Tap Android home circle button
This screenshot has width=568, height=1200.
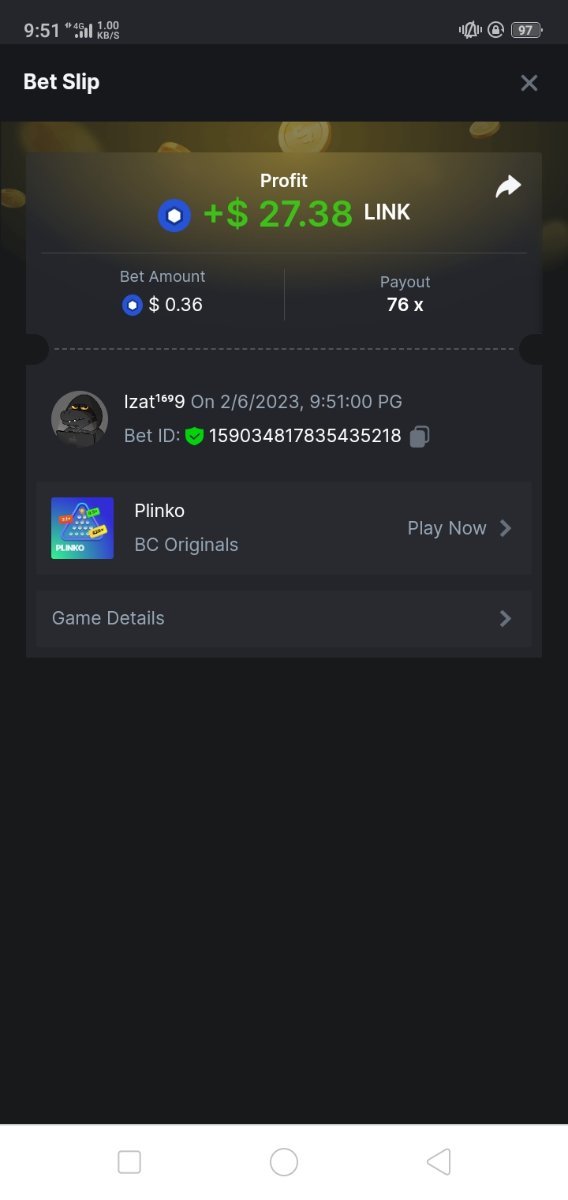click(284, 1162)
